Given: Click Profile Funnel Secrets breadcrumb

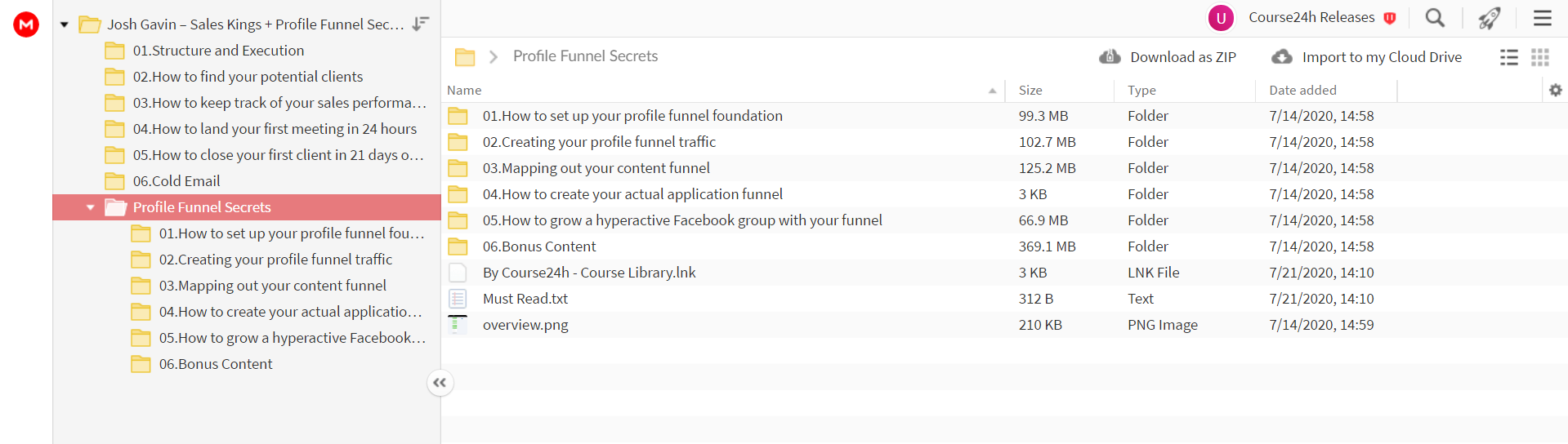Looking at the screenshot, I should tap(585, 56).
